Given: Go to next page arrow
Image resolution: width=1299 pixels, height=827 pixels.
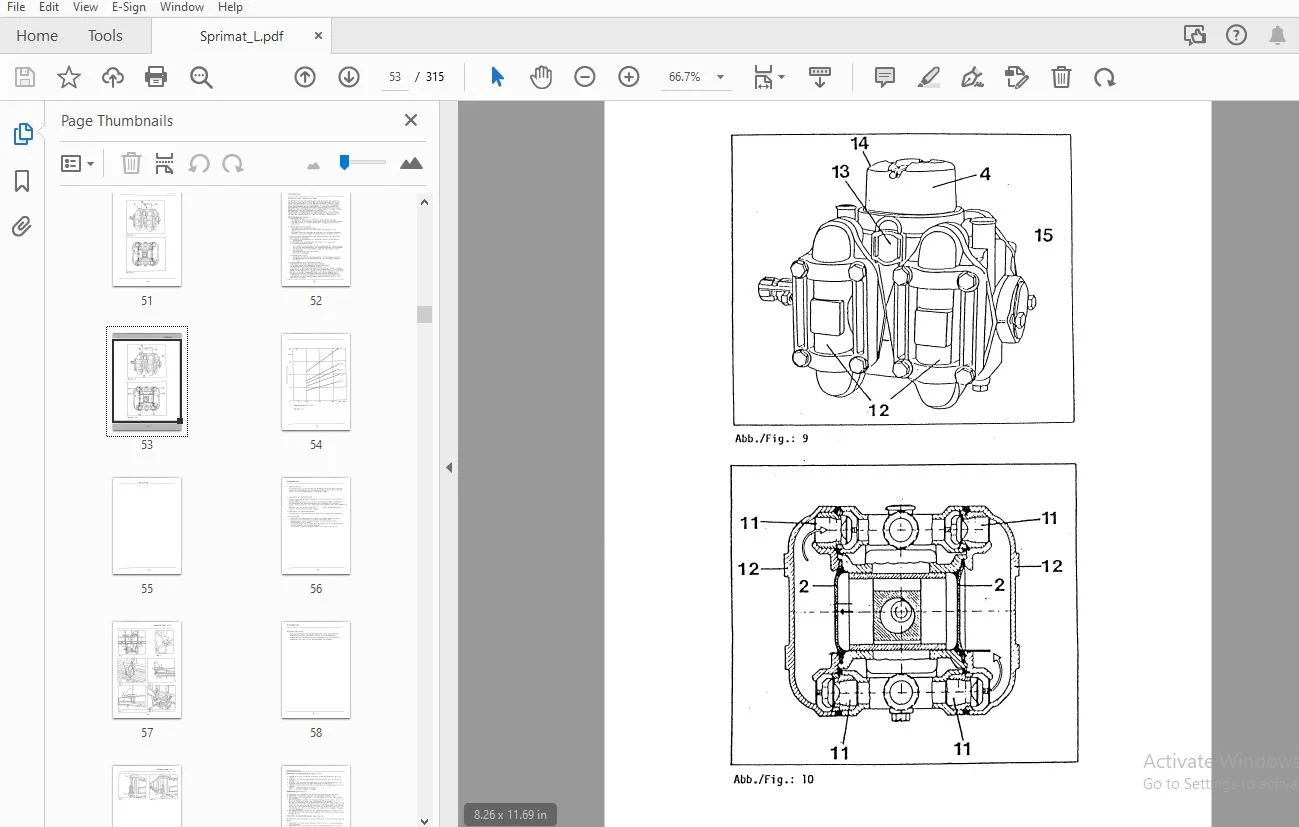Looking at the screenshot, I should (x=349, y=77).
